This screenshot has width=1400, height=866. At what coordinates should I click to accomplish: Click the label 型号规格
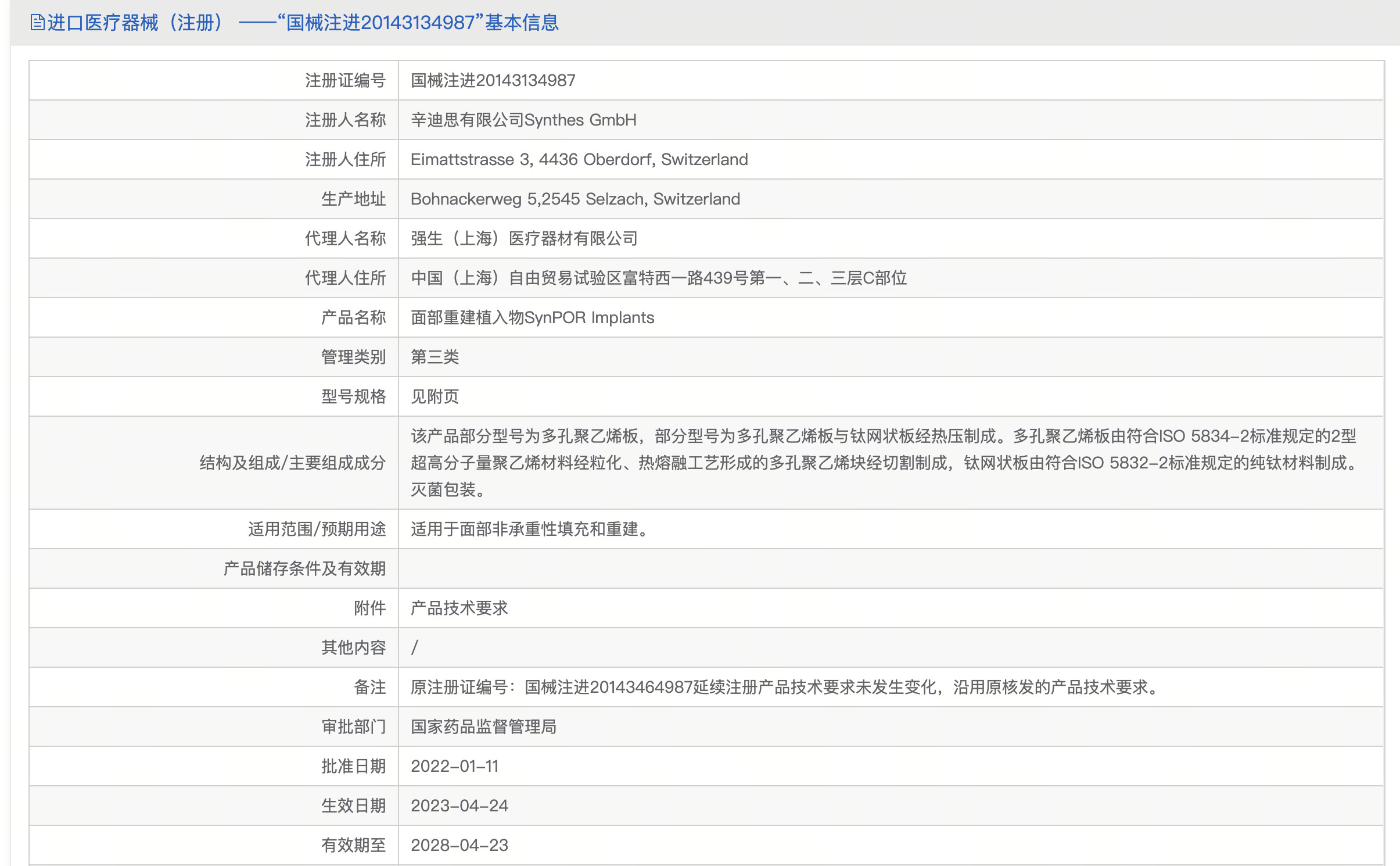click(354, 396)
